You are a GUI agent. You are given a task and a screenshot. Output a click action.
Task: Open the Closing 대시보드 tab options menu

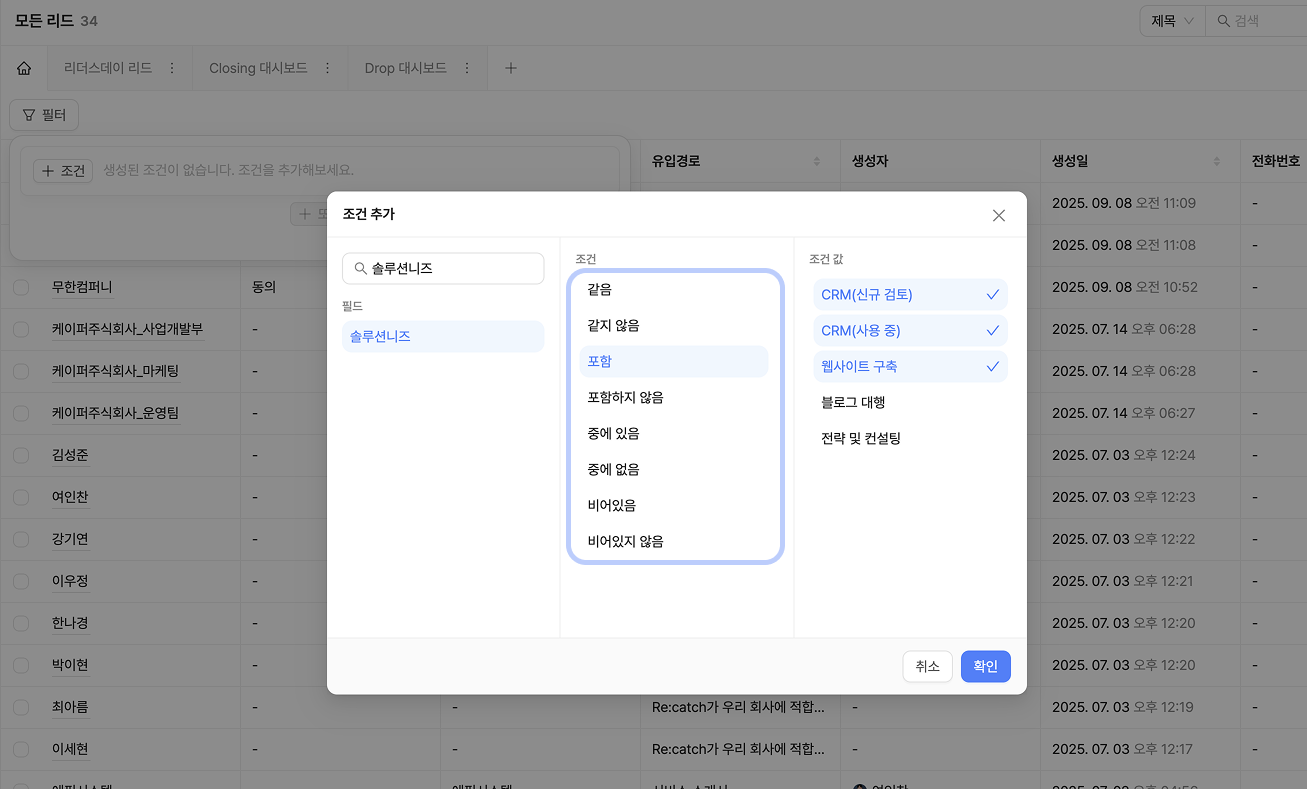click(327, 68)
